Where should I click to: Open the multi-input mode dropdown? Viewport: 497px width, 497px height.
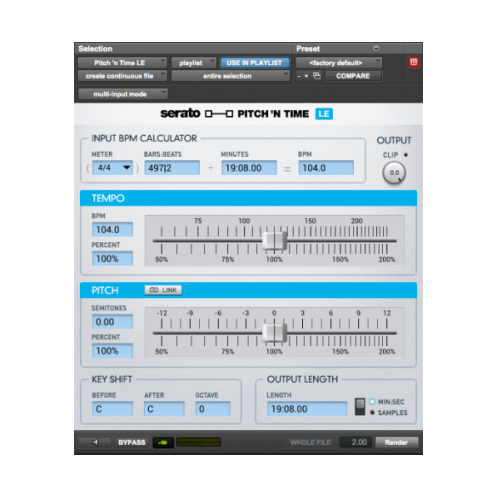(122, 94)
